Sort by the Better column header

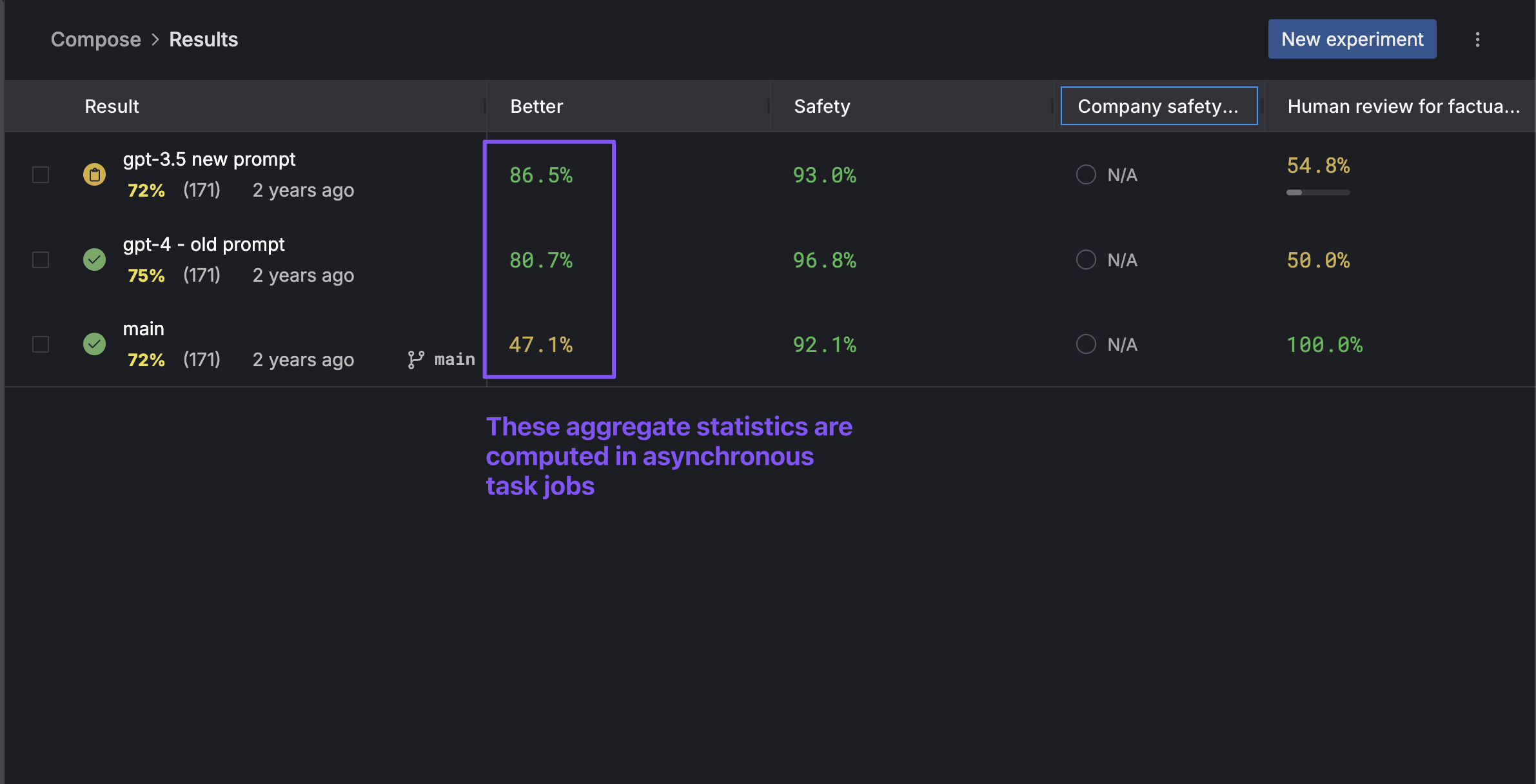[x=537, y=106]
